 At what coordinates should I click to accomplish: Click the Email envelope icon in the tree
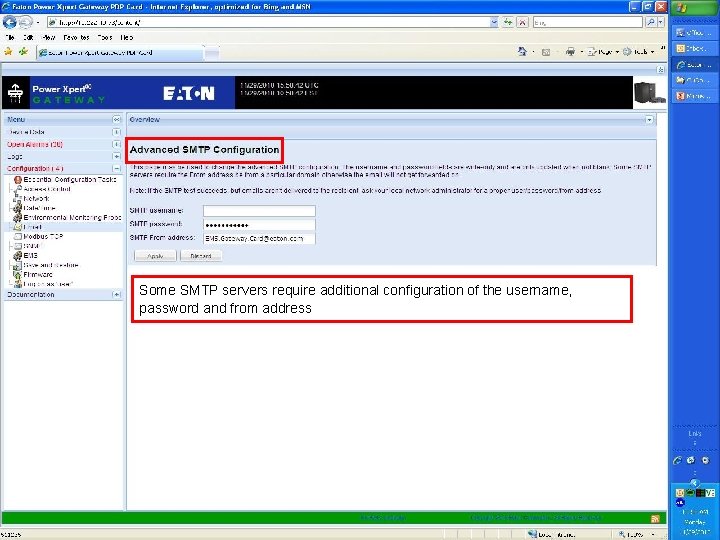point(17,227)
